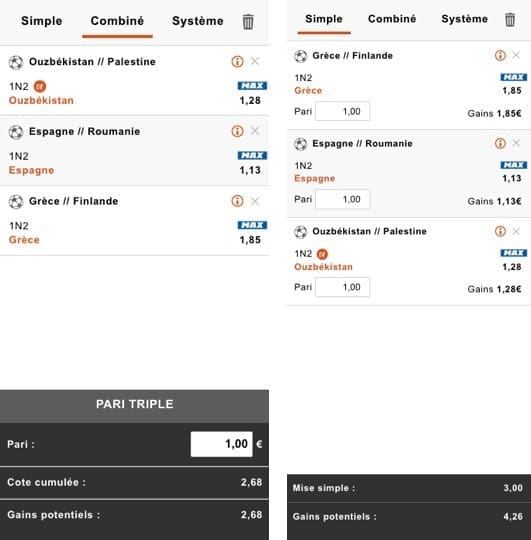Switch left panel to Simple tab
Screen dimensions: 531x540
tap(42, 21)
